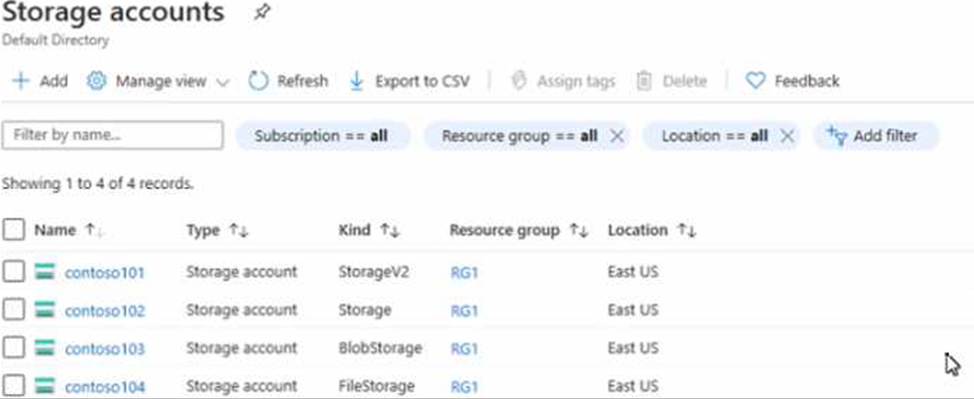Check the contoso104 row checkbox
The width and height of the screenshot is (974, 399).
14,386
